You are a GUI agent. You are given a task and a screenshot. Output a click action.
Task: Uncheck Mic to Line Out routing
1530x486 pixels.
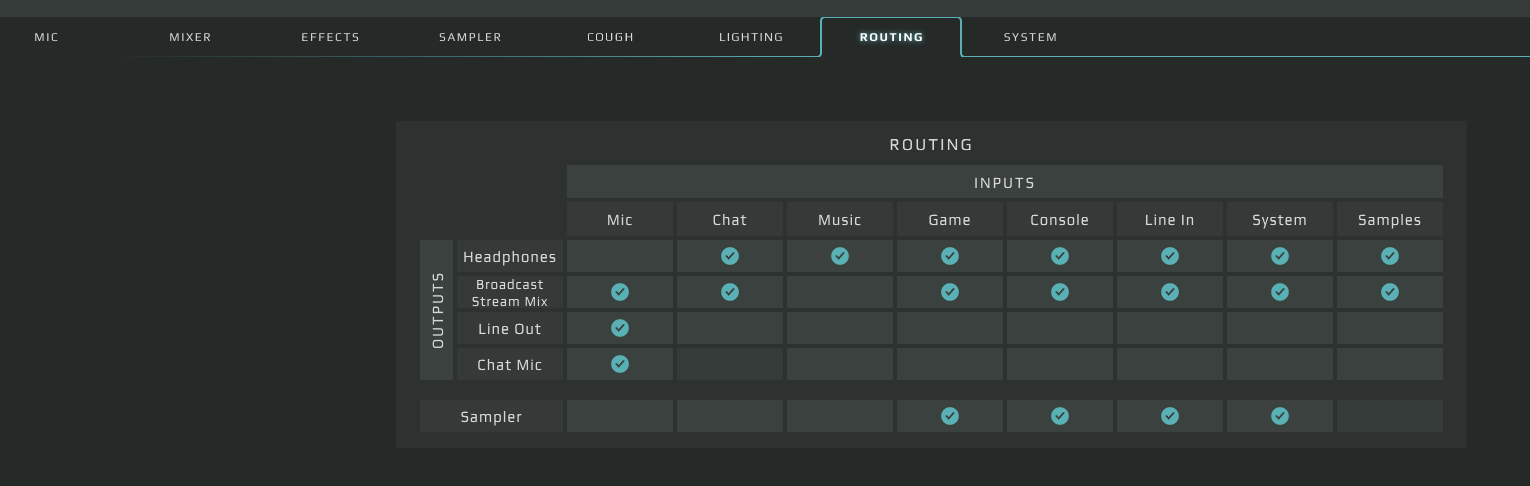tap(620, 328)
